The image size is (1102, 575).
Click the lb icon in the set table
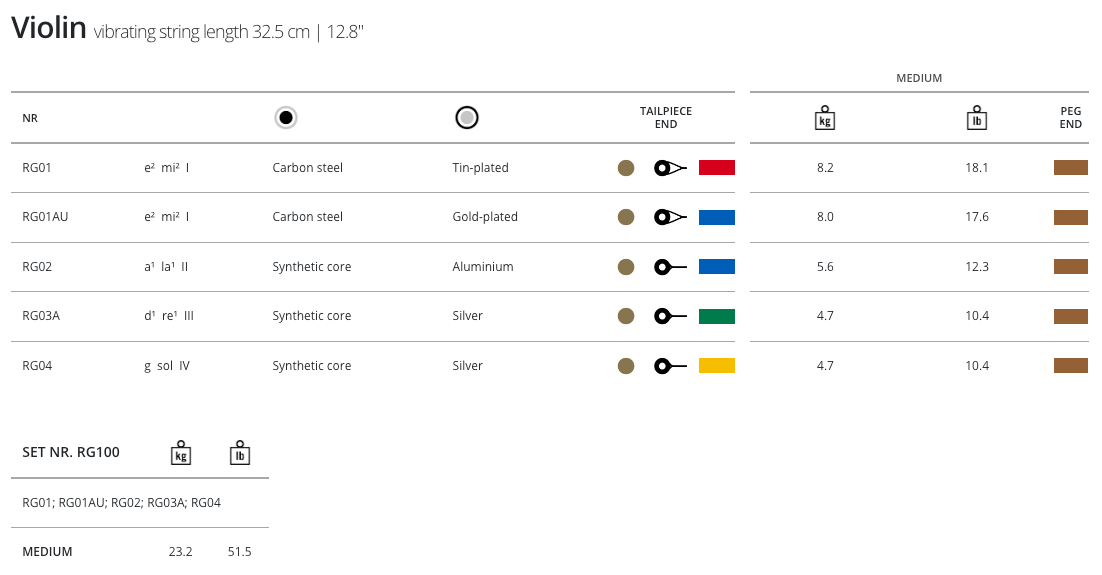point(239,453)
